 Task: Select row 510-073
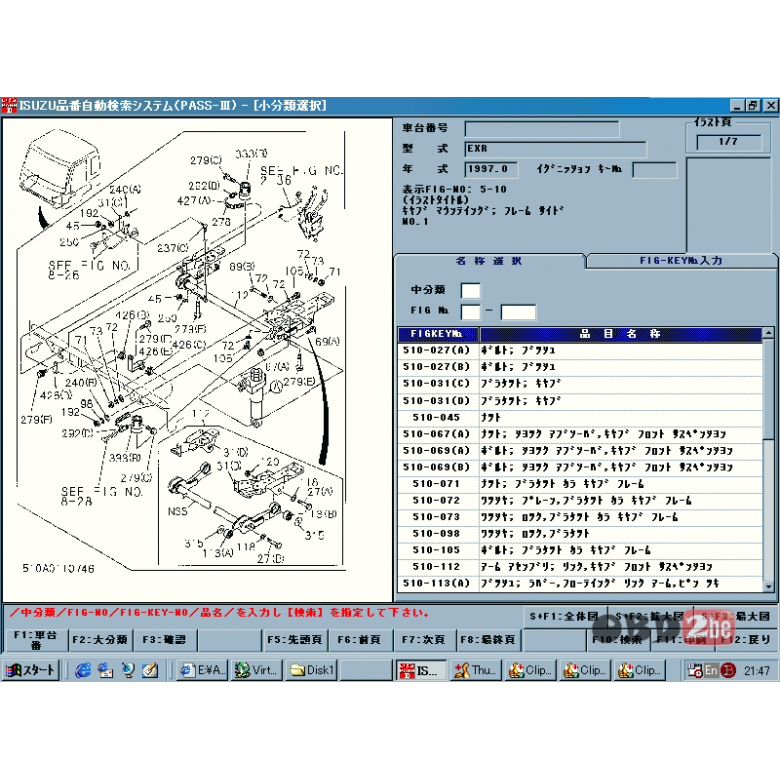coord(580,517)
